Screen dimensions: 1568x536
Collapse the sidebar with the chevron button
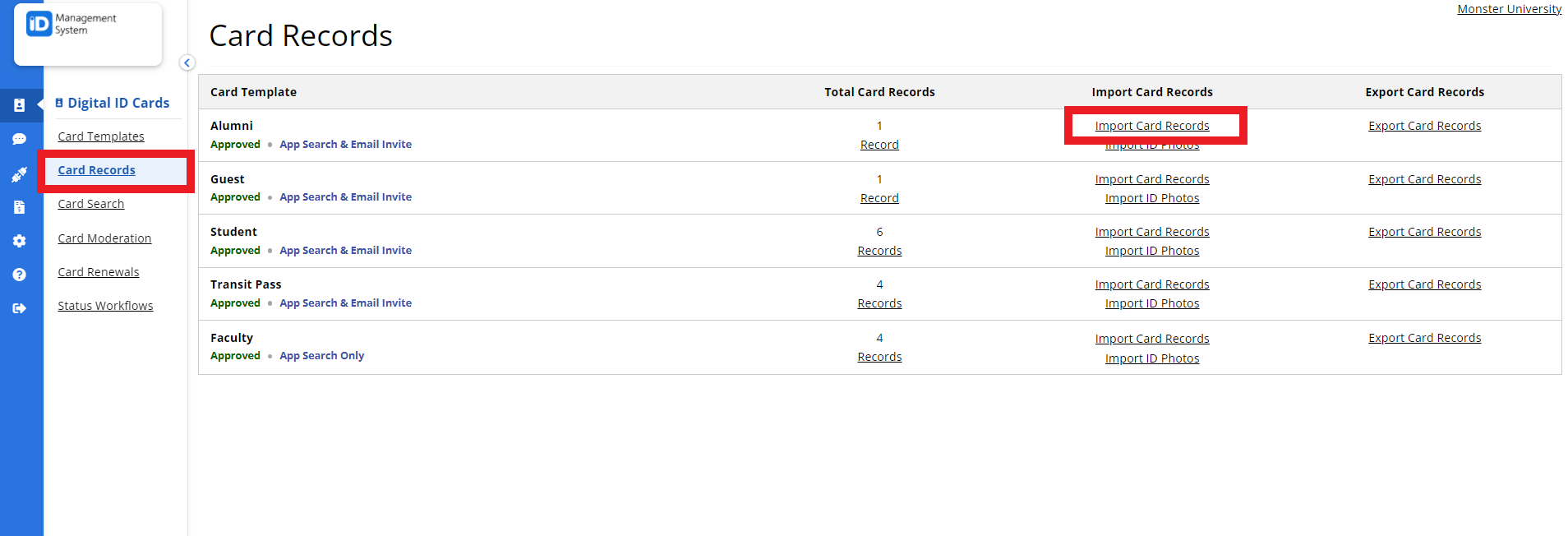pyautogui.click(x=187, y=62)
